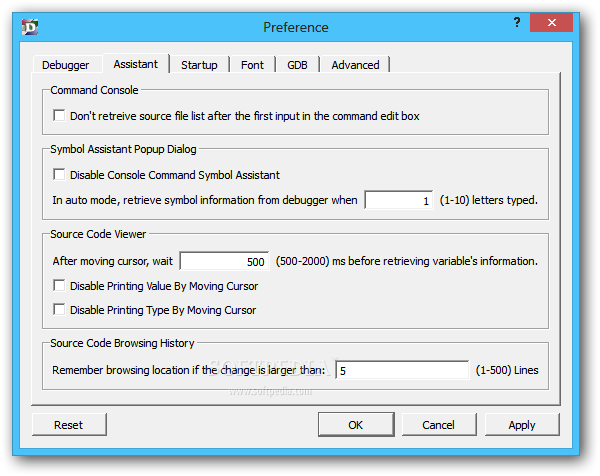This screenshot has width=600, height=476.
Task: Click the Source Code Viewer group label
Action: pos(98,234)
